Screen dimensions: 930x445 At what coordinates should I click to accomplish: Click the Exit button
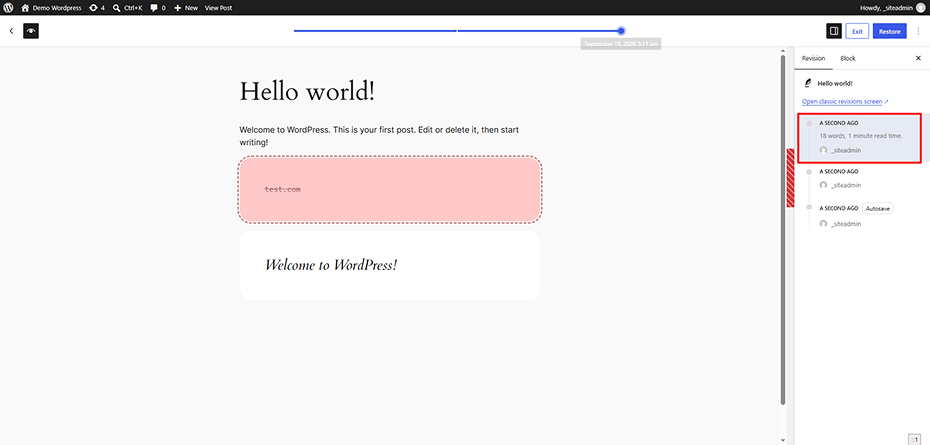tap(857, 31)
